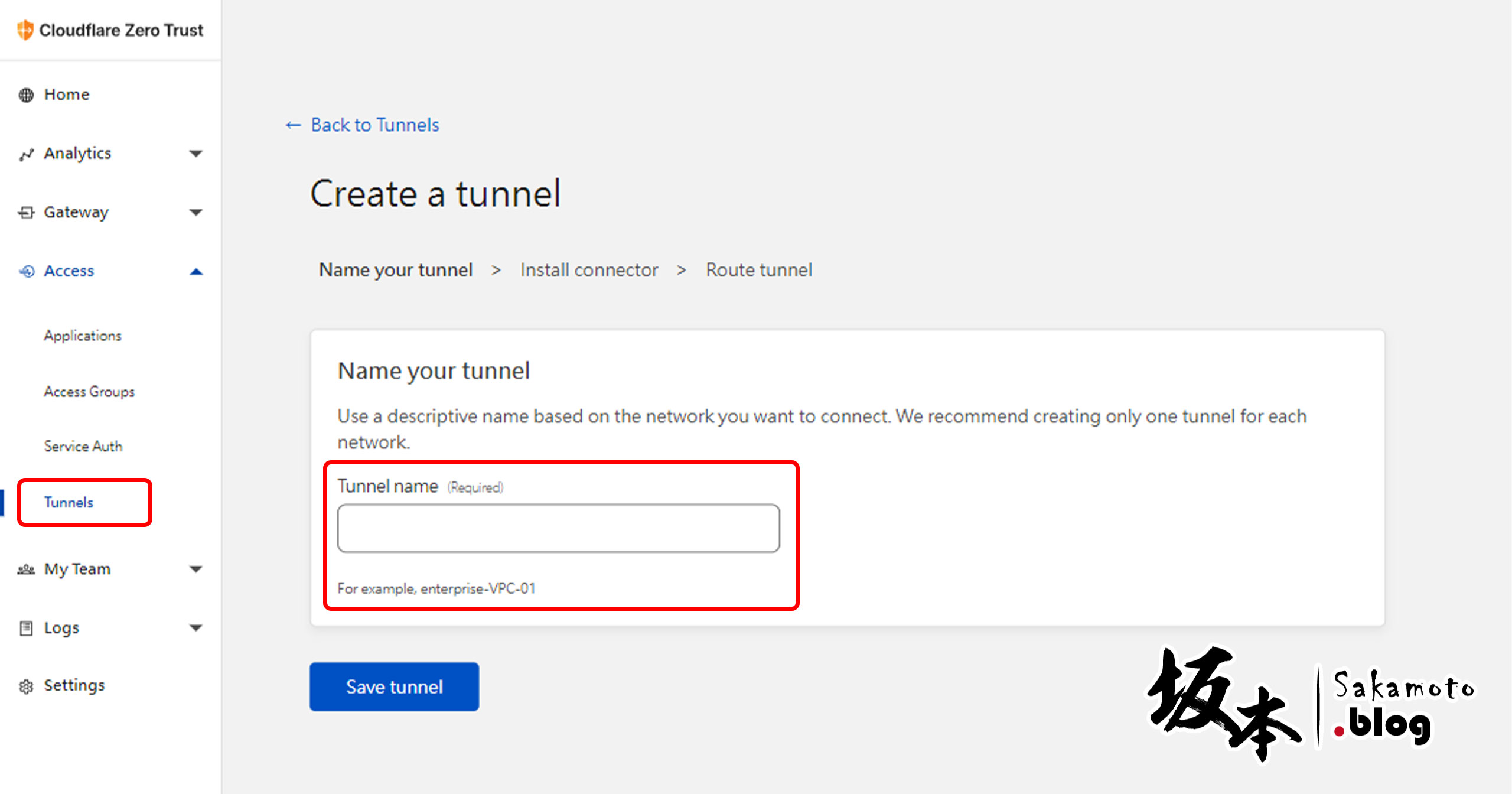
Task: Open Service Auth in sidebar
Action: 83,446
